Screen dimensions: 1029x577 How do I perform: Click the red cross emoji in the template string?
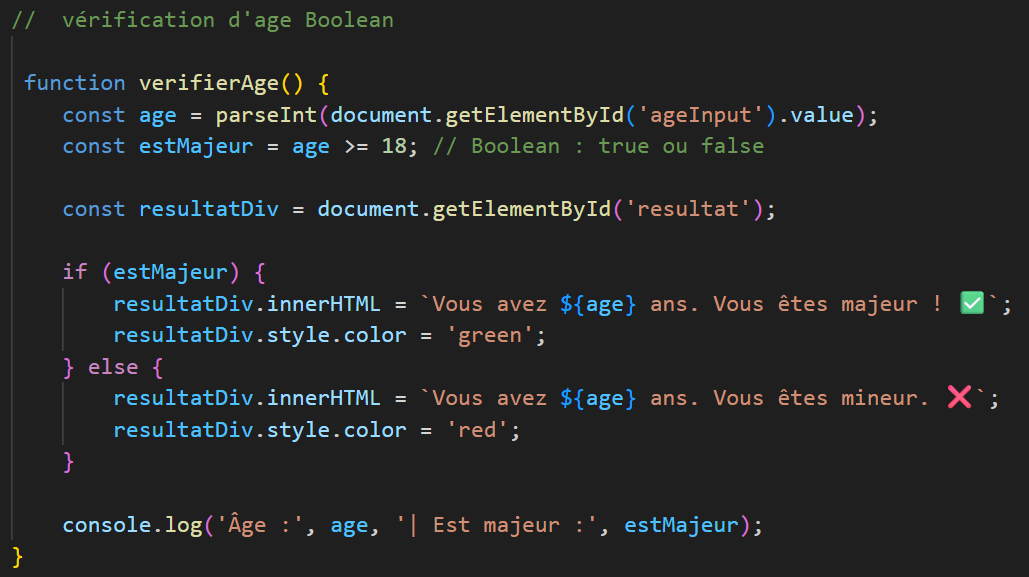[x=960, y=398]
